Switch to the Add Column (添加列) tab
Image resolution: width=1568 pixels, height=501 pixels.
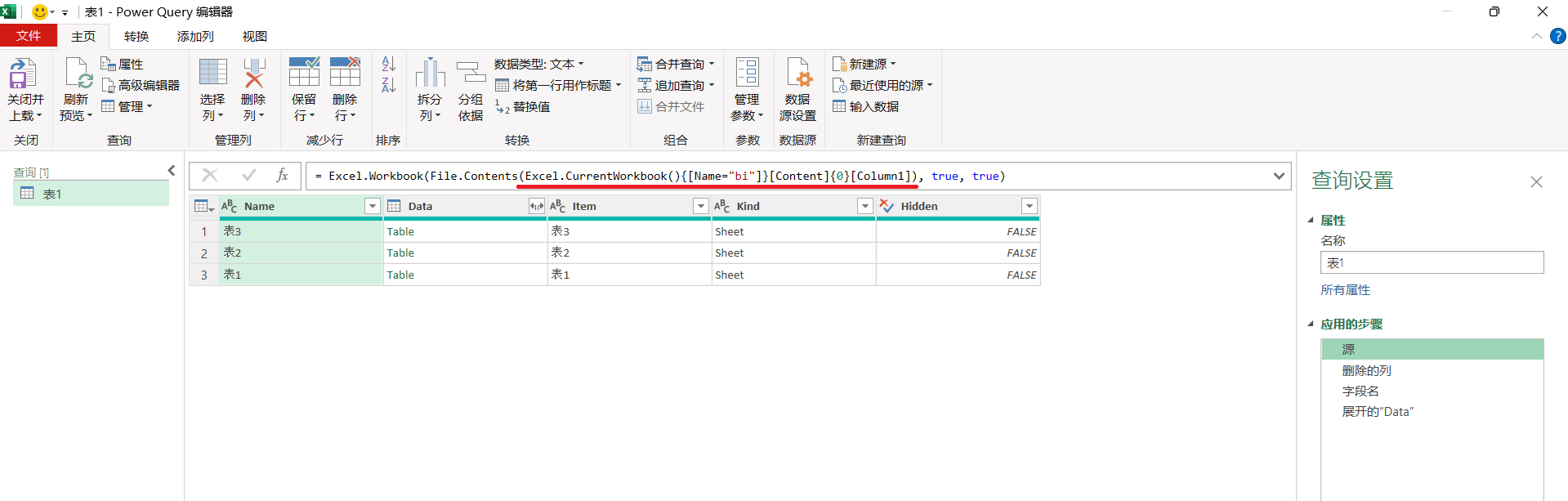coord(195,36)
